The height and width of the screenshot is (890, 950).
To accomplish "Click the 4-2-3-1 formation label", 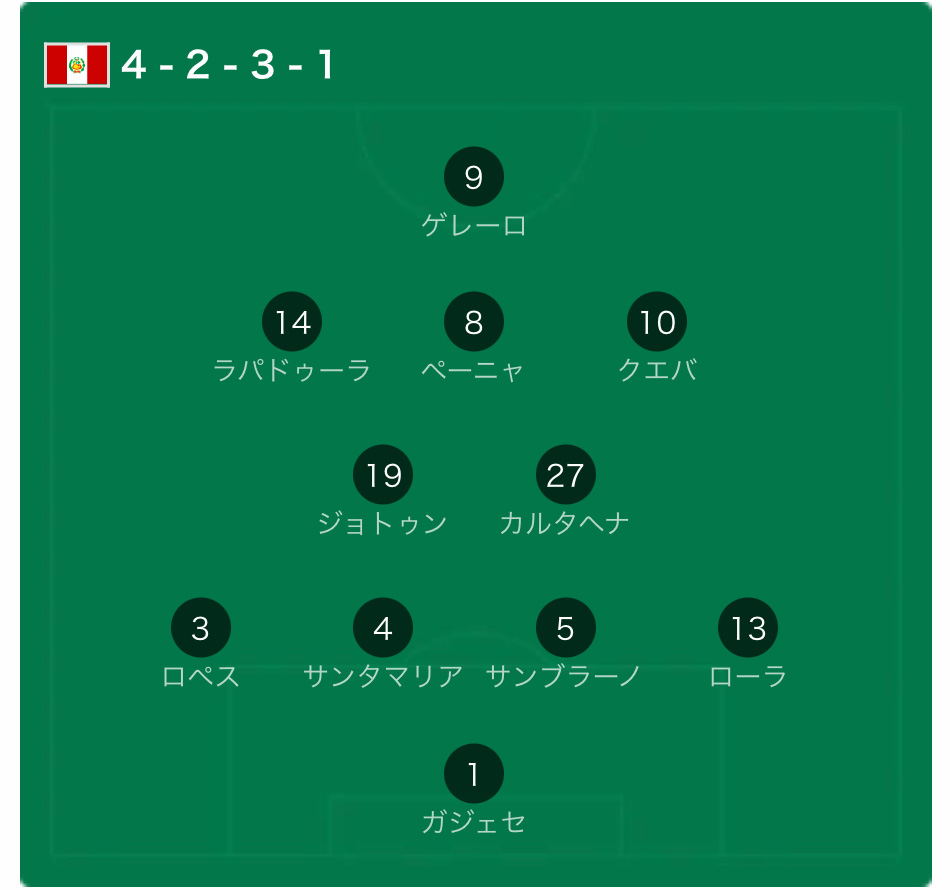I will pos(228,64).
